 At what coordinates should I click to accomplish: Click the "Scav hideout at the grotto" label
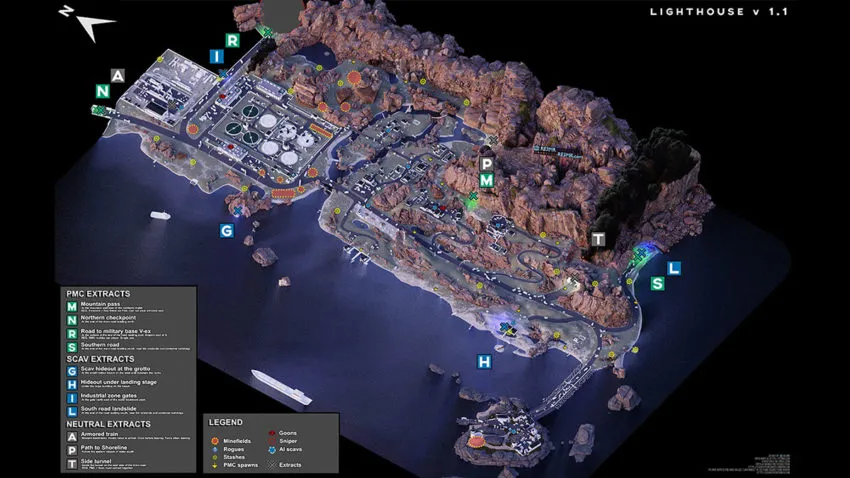click(115, 369)
